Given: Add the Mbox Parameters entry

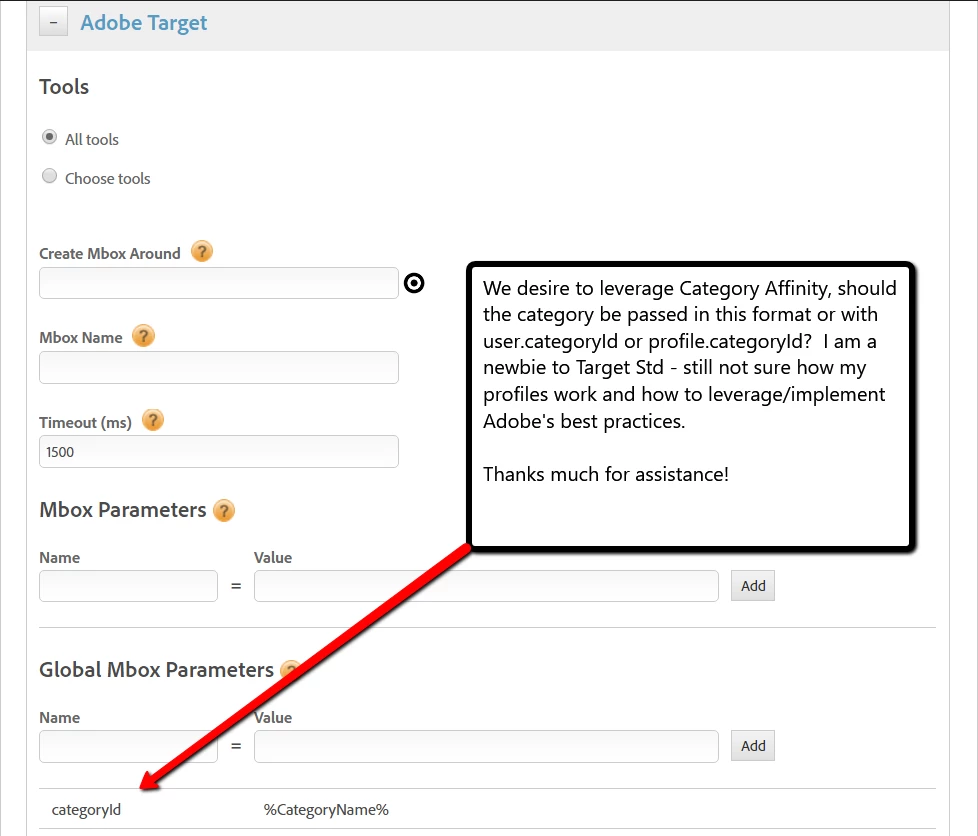Looking at the screenshot, I should [753, 586].
